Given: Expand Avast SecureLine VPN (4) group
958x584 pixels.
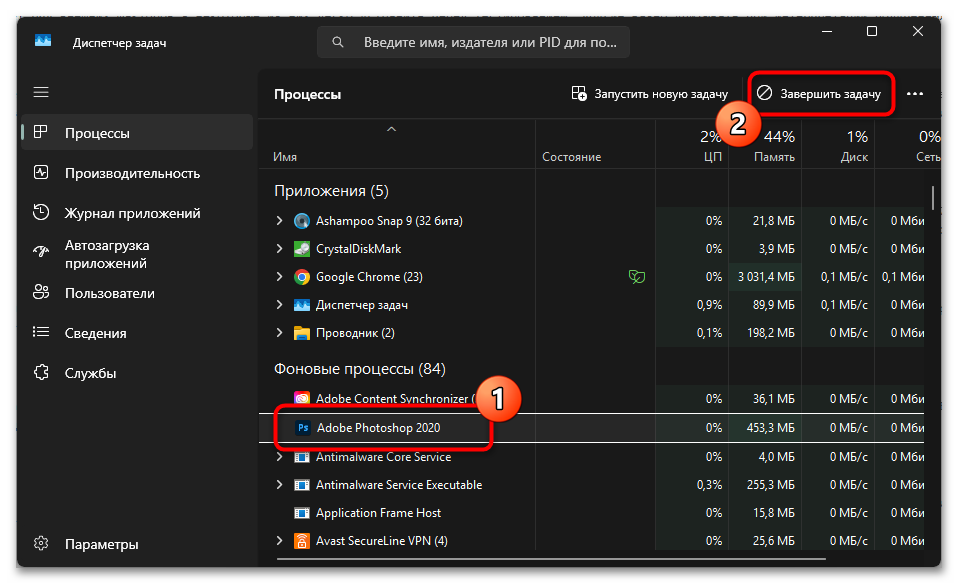Looking at the screenshot, I should [x=280, y=541].
